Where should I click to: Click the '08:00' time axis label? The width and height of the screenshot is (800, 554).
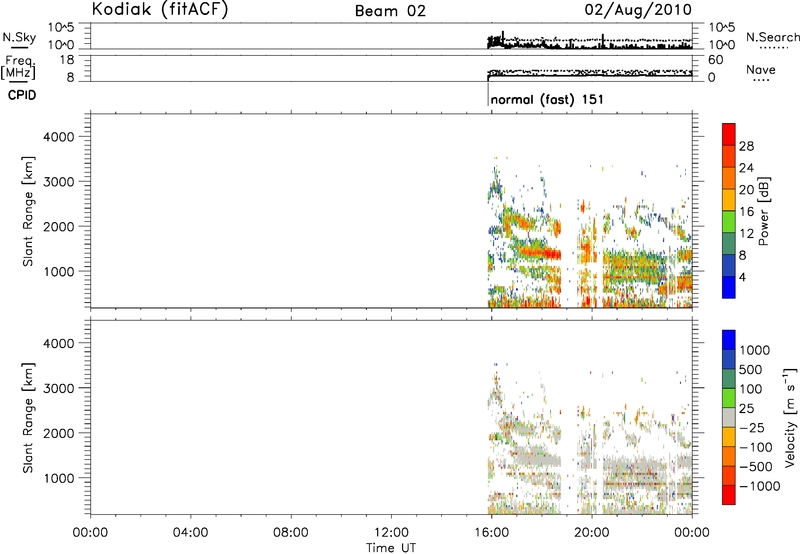(291, 533)
